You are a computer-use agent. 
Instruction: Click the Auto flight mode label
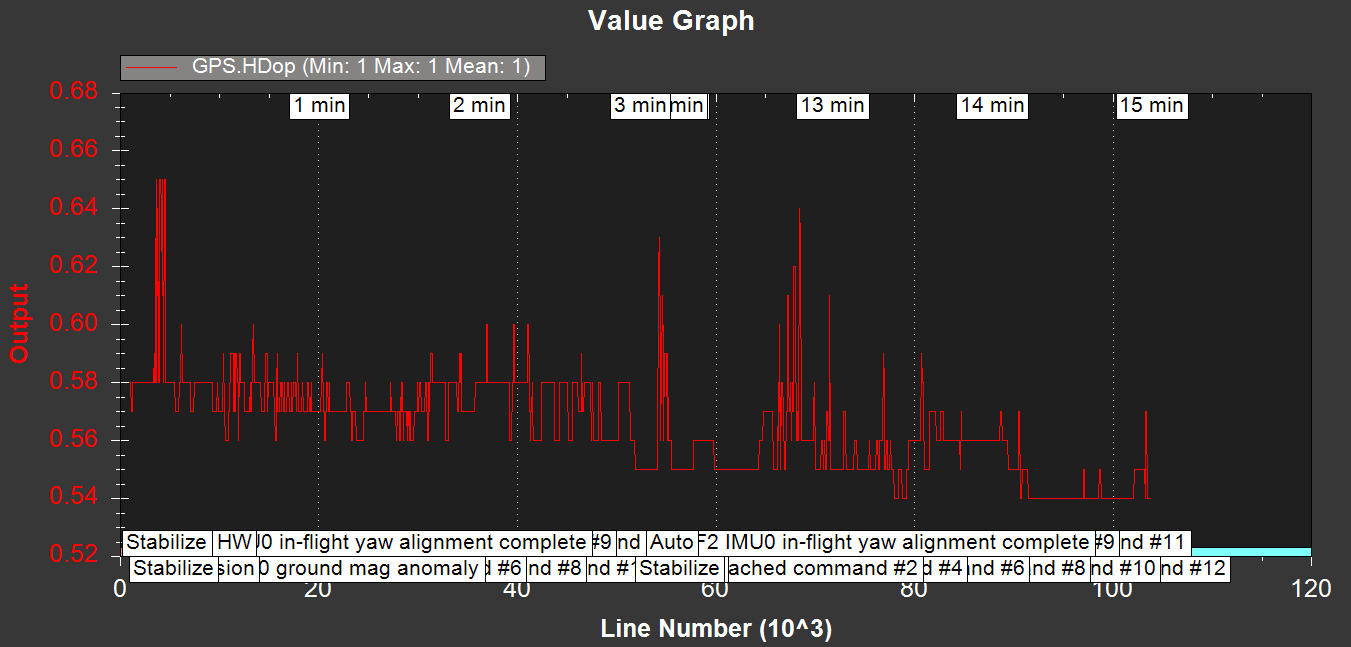[671, 543]
